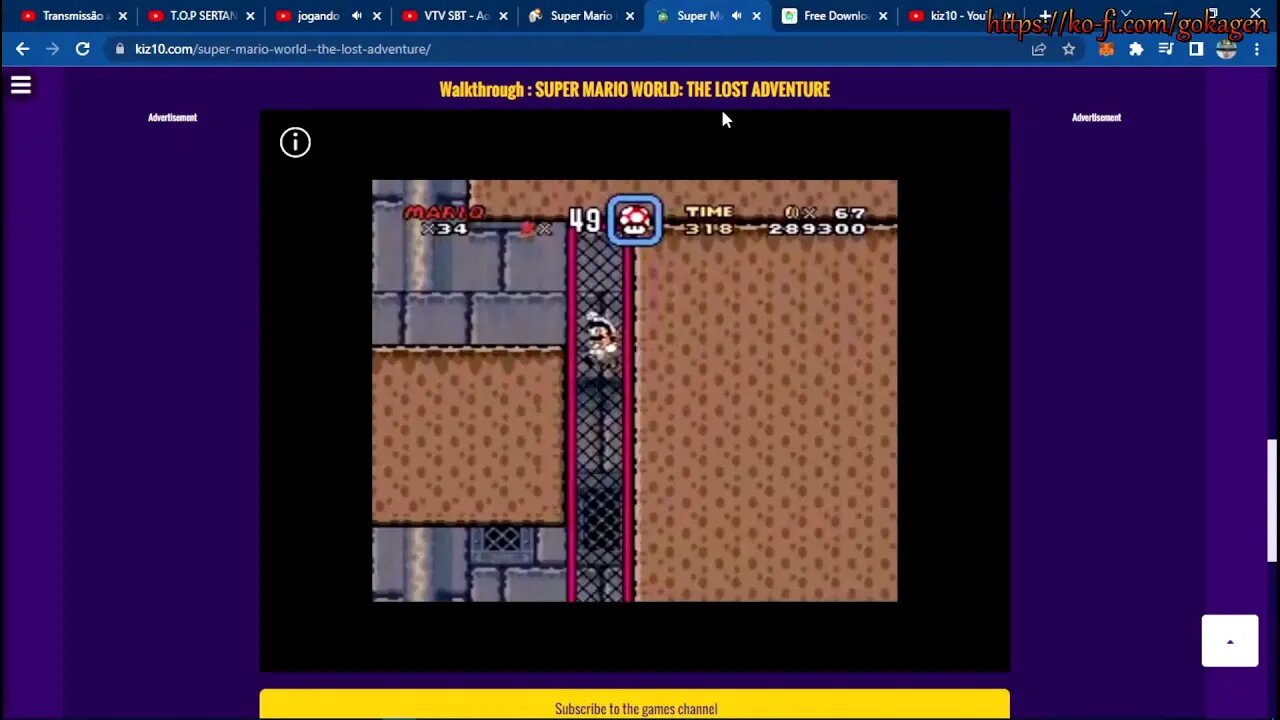Click the address bar URL field
The image size is (1280, 720).
[570, 49]
